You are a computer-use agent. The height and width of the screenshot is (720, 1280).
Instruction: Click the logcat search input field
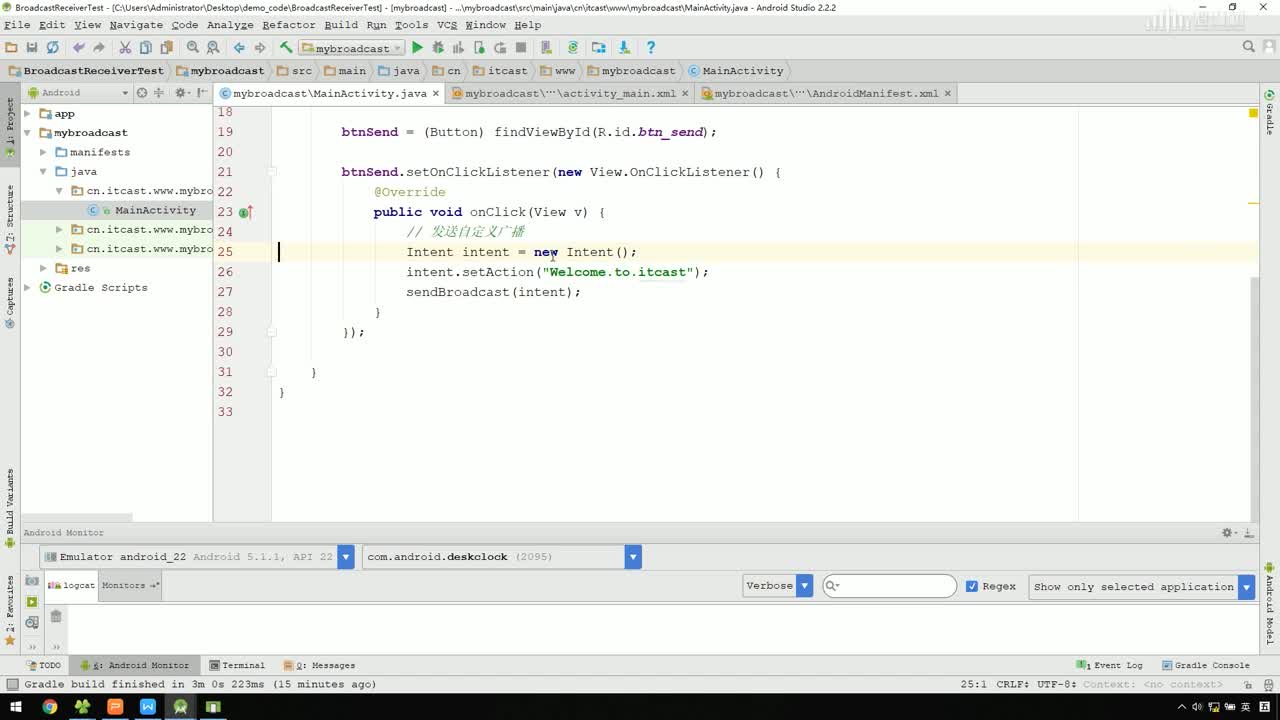(889, 586)
